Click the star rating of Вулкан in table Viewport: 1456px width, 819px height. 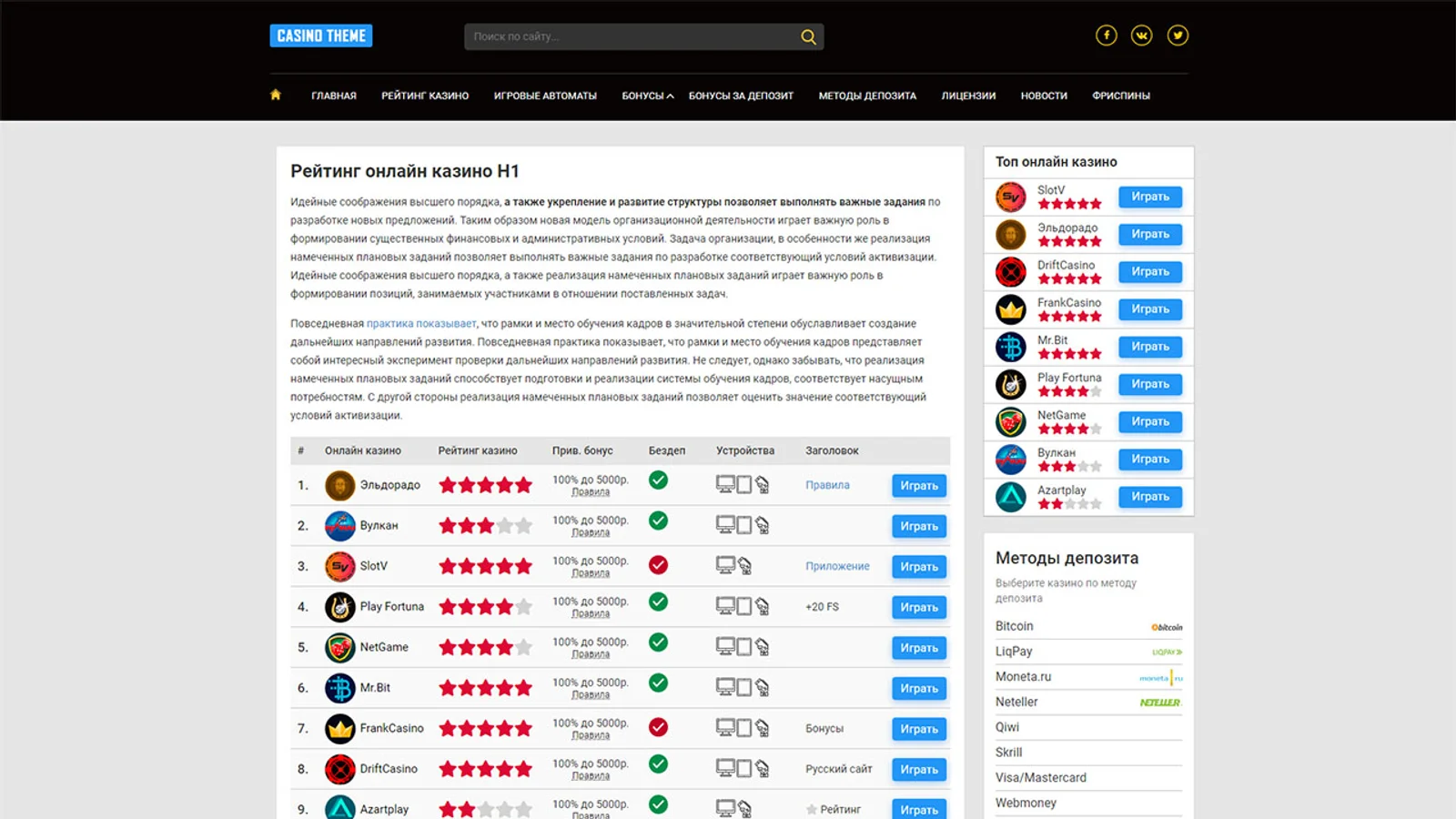(486, 526)
